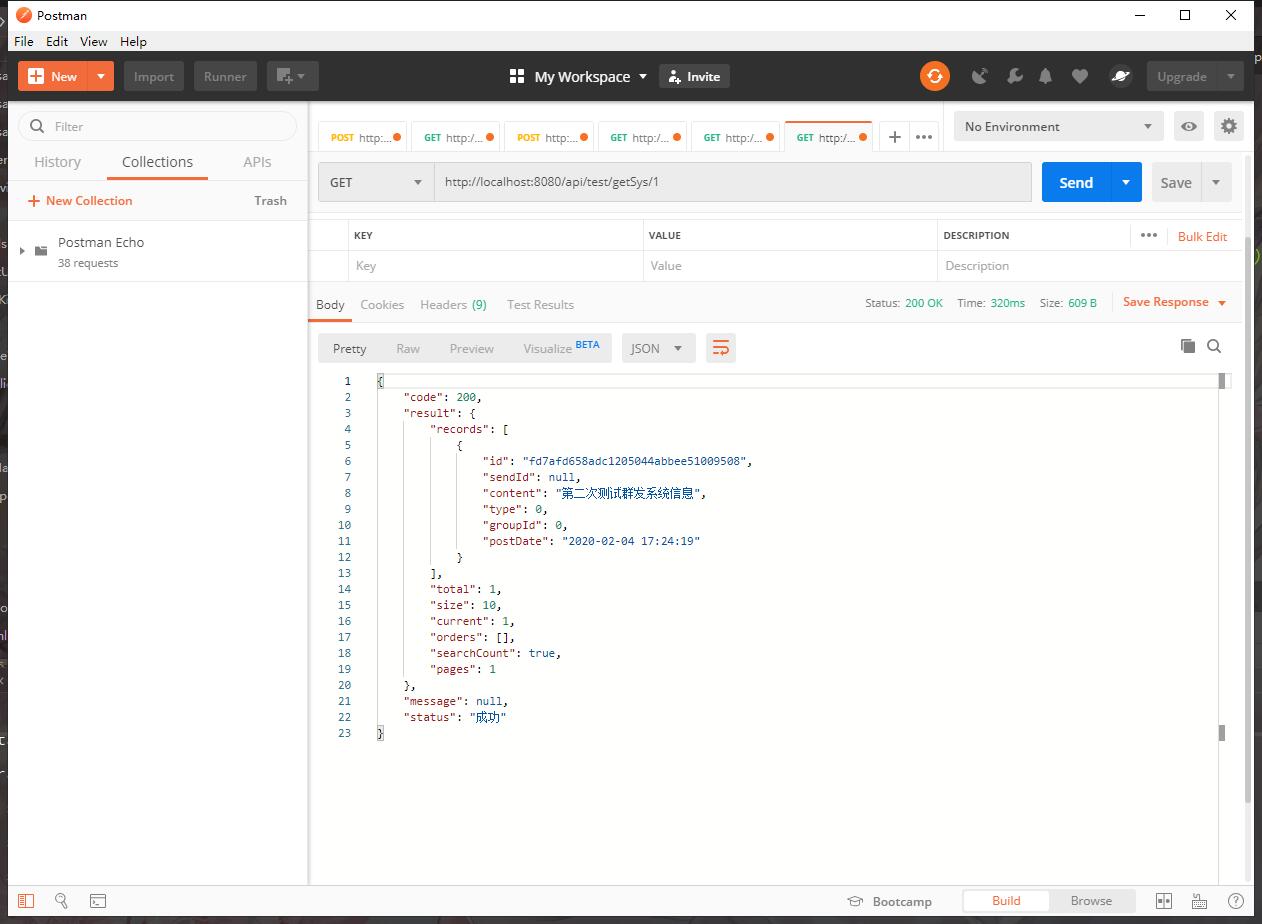Image resolution: width=1262 pixels, height=924 pixels.
Task: Select Preview response view
Action: pyautogui.click(x=472, y=348)
